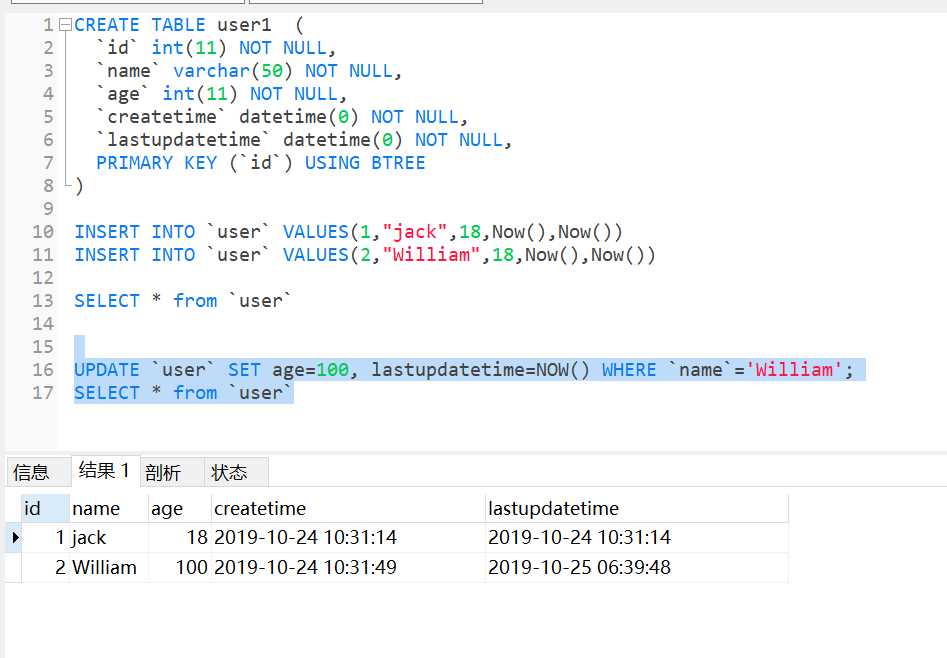Click lastupdatetime 2019-10-25 06:39:48
947x658 pixels.
pos(637,567)
